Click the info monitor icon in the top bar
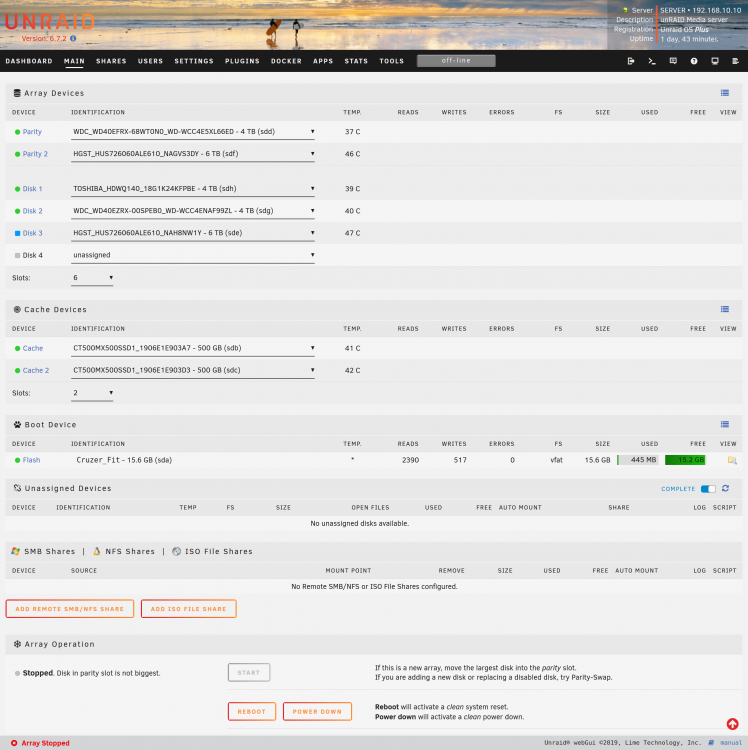Screen dimensions: 748x750 (715, 61)
